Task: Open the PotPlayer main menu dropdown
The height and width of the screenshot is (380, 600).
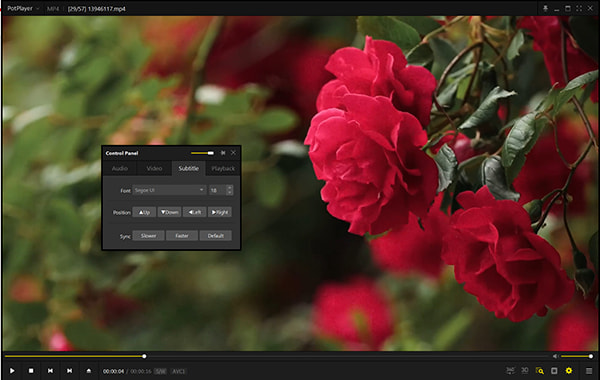Action: click(x=23, y=8)
